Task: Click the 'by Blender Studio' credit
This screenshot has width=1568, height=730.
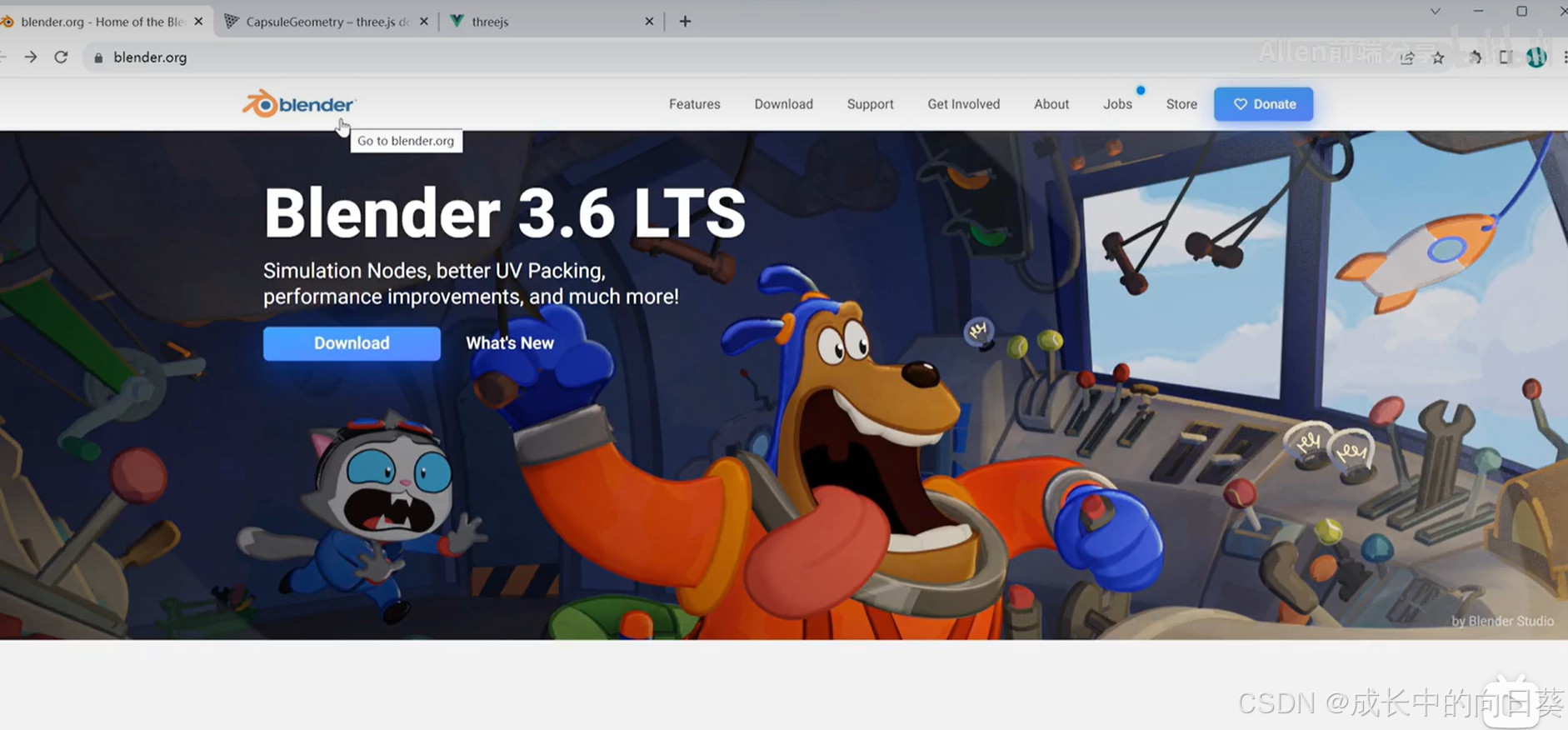Action: (1502, 621)
